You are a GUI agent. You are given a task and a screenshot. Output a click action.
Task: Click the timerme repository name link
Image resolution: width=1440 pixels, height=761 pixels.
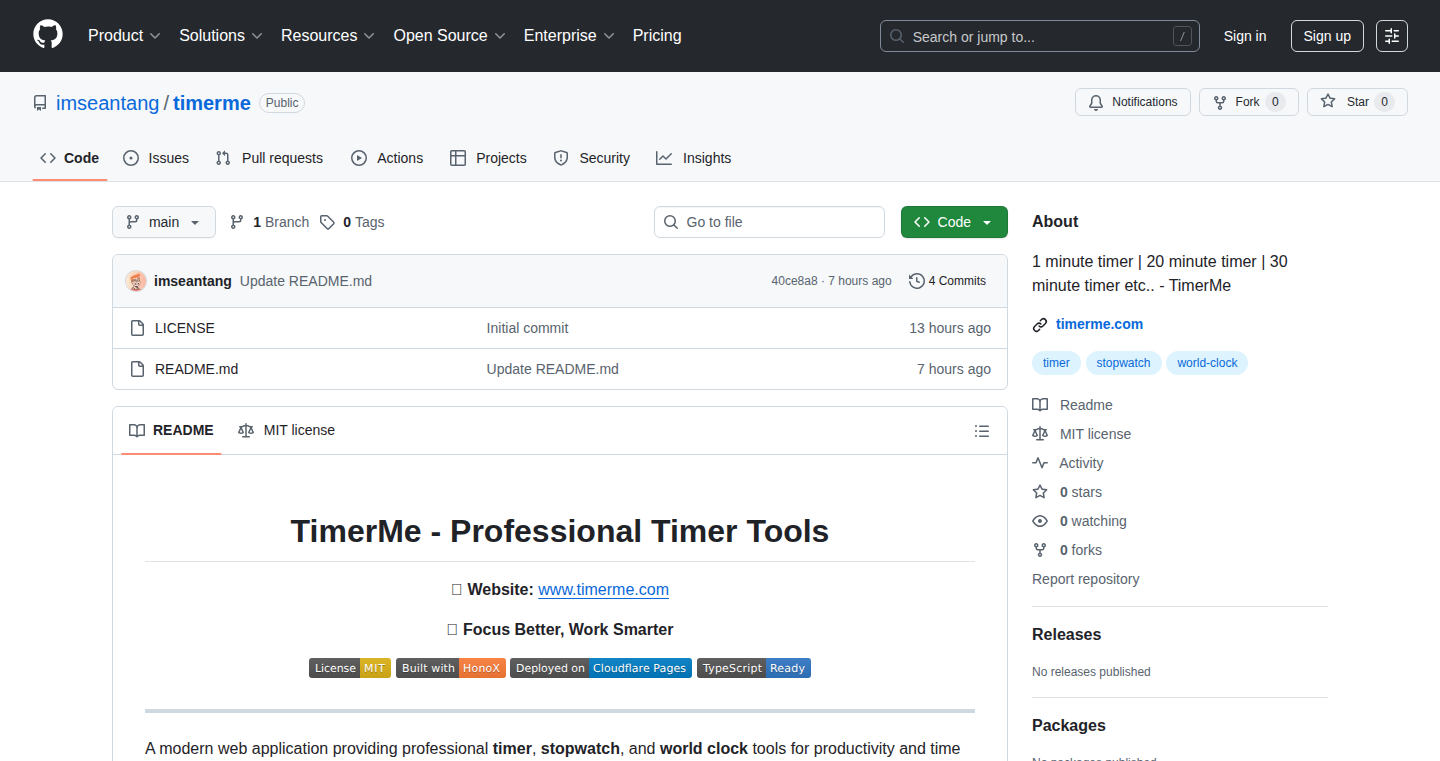[x=212, y=103]
